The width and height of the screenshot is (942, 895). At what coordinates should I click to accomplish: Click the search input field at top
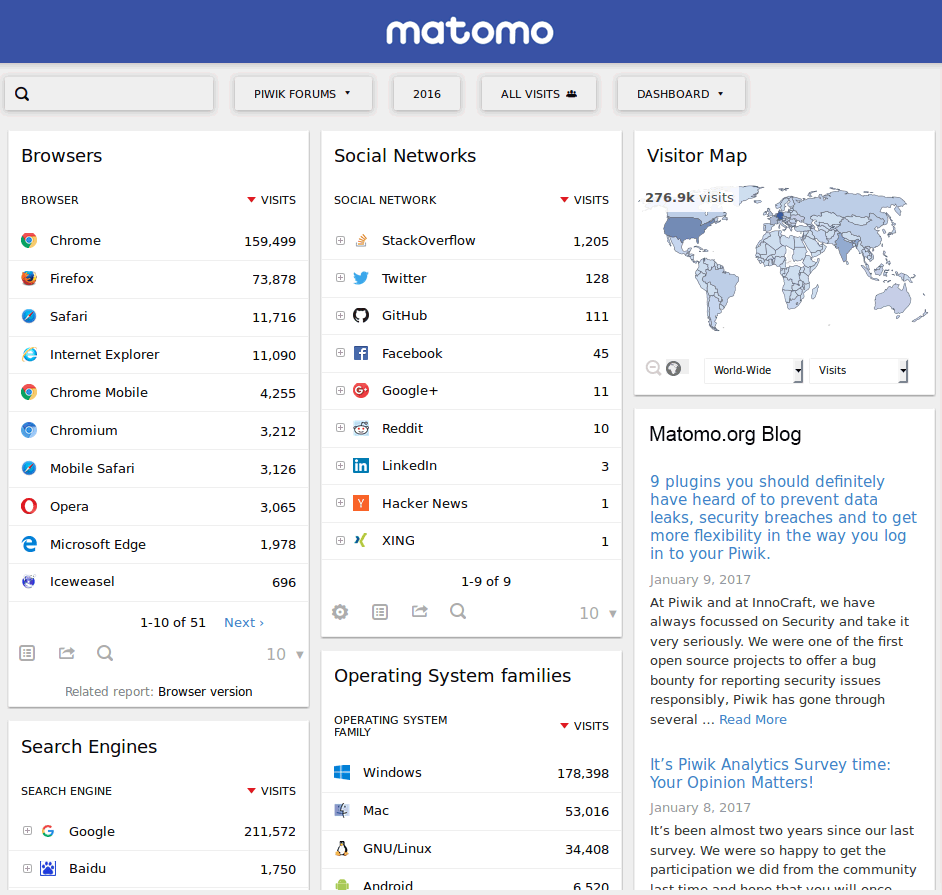tap(110, 93)
